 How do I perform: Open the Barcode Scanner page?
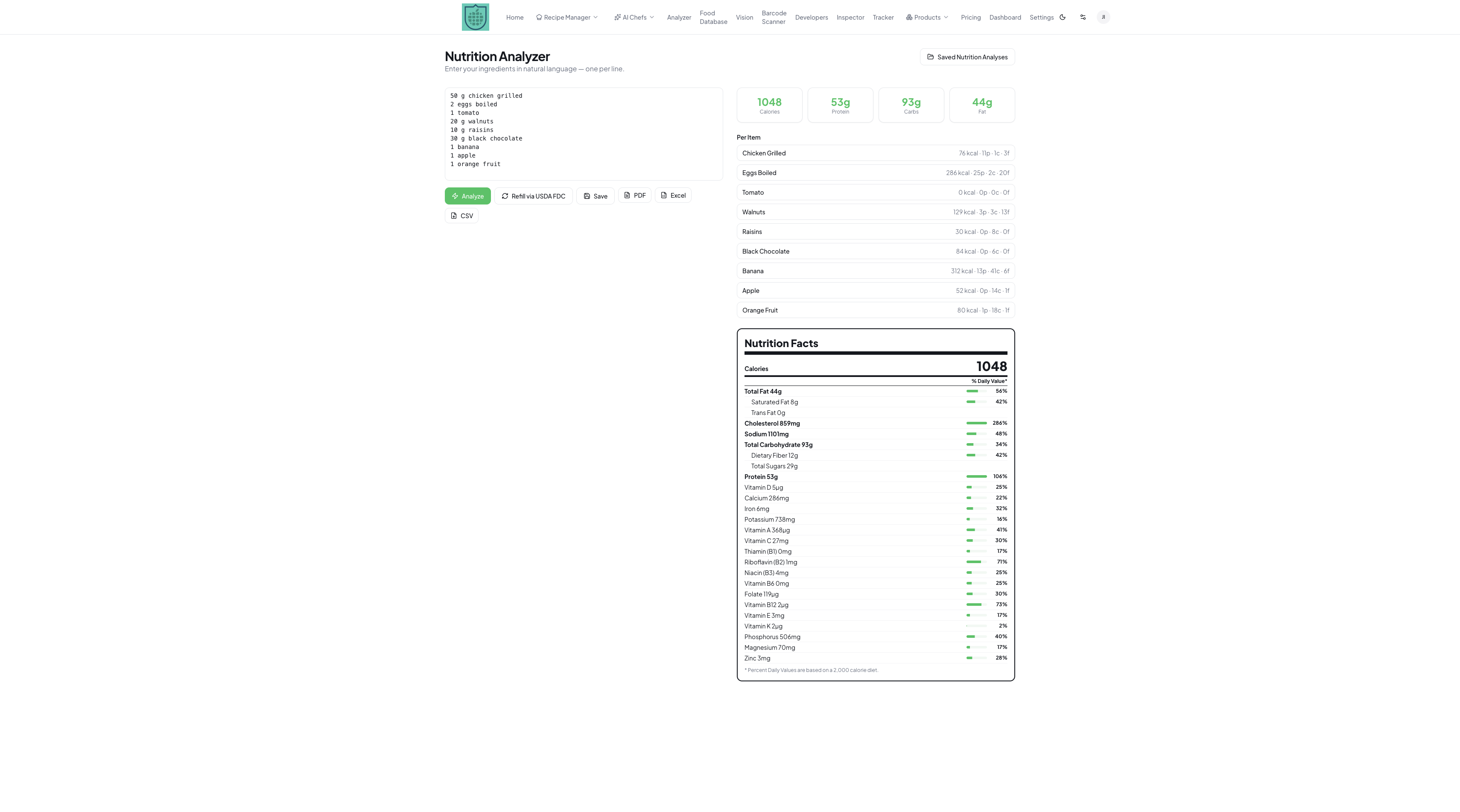(x=774, y=18)
